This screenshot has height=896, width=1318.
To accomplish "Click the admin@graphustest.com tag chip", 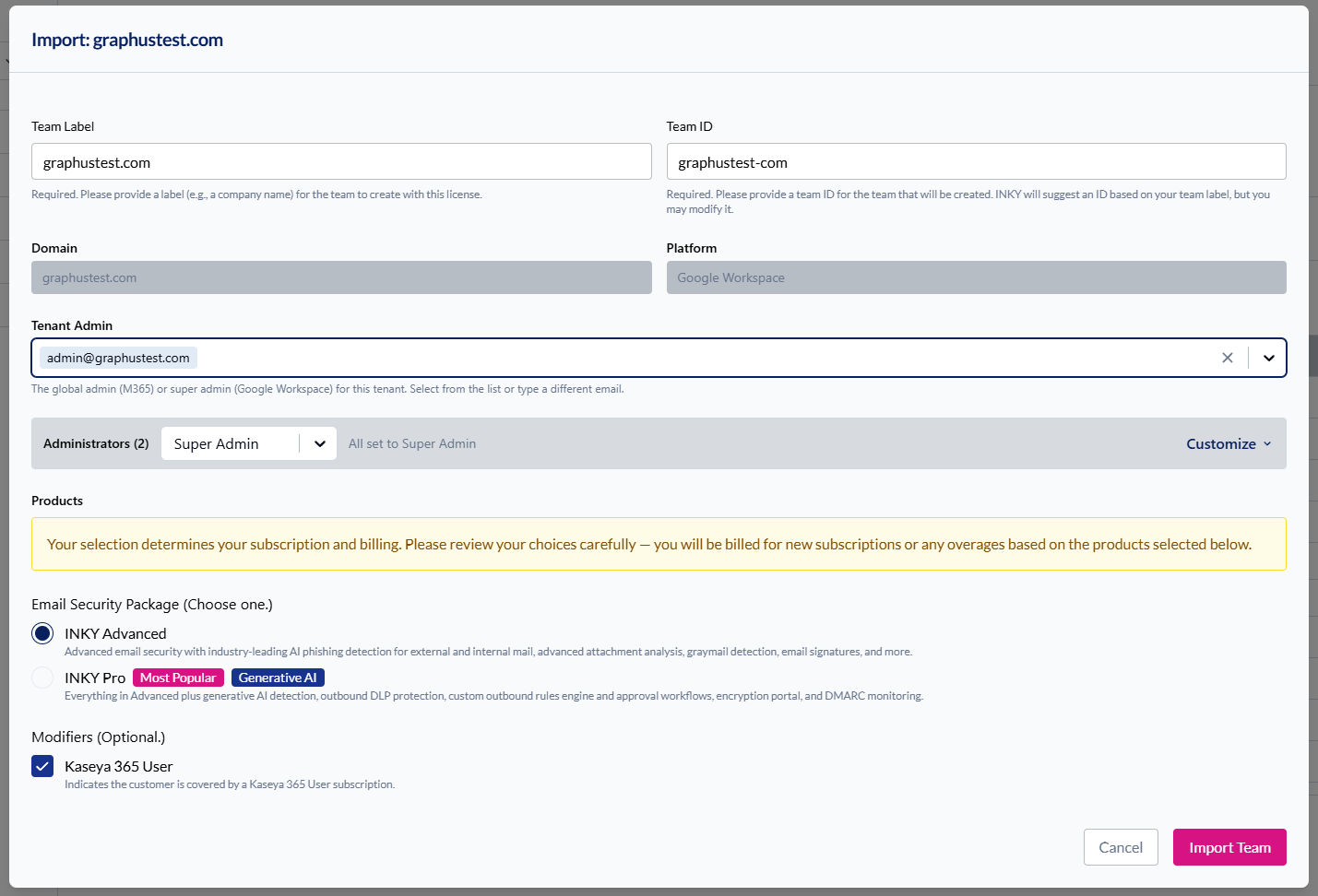I will coord(118,358).
